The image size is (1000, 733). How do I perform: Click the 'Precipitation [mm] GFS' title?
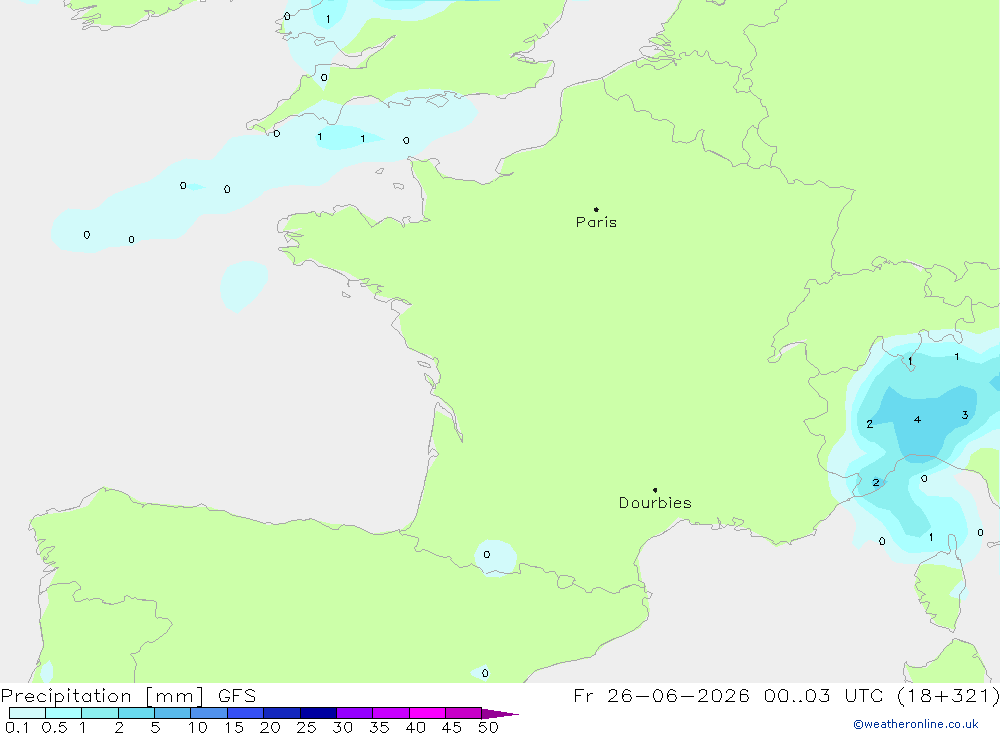click(128, 695)
